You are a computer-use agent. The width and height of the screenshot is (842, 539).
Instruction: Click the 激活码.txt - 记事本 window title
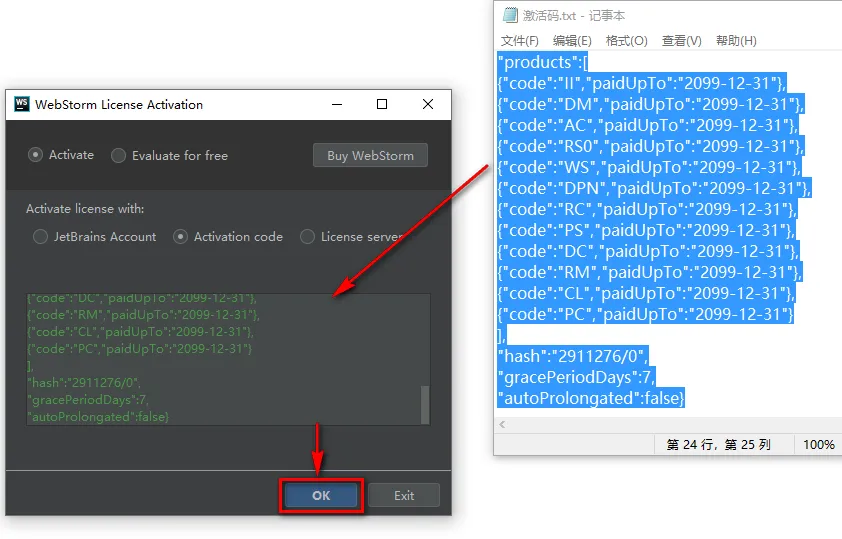click(574, 16)
